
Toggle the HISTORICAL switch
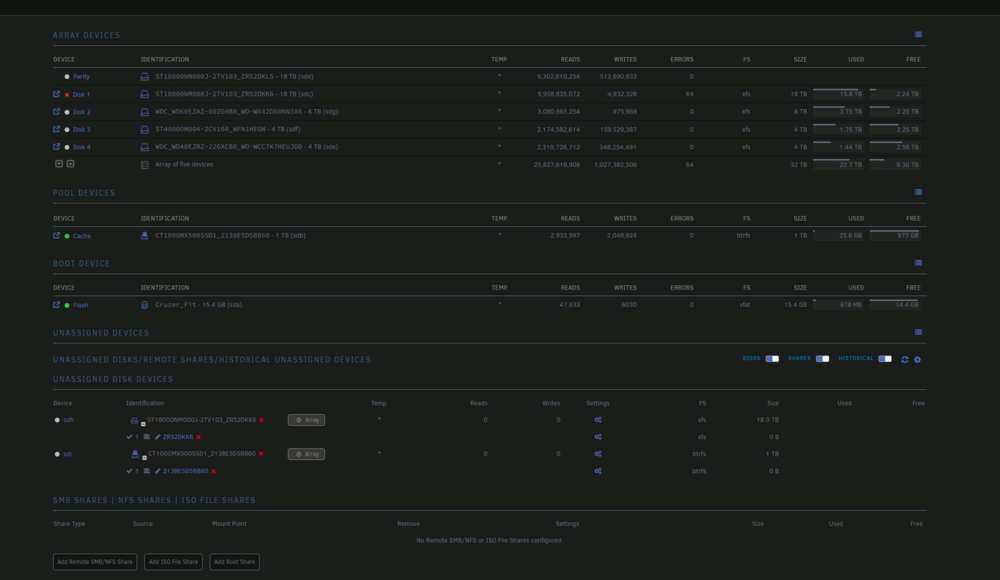pos(885,359)
